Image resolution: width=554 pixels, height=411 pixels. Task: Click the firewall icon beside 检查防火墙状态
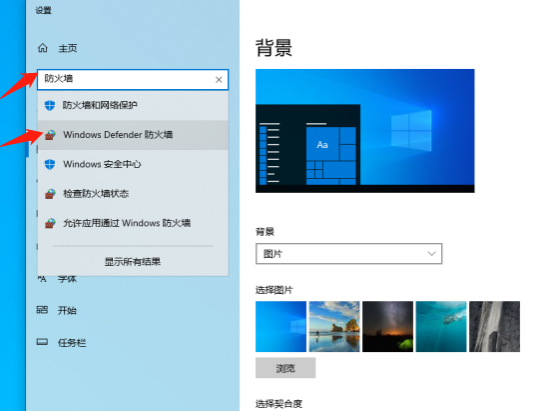pos(50,194)
